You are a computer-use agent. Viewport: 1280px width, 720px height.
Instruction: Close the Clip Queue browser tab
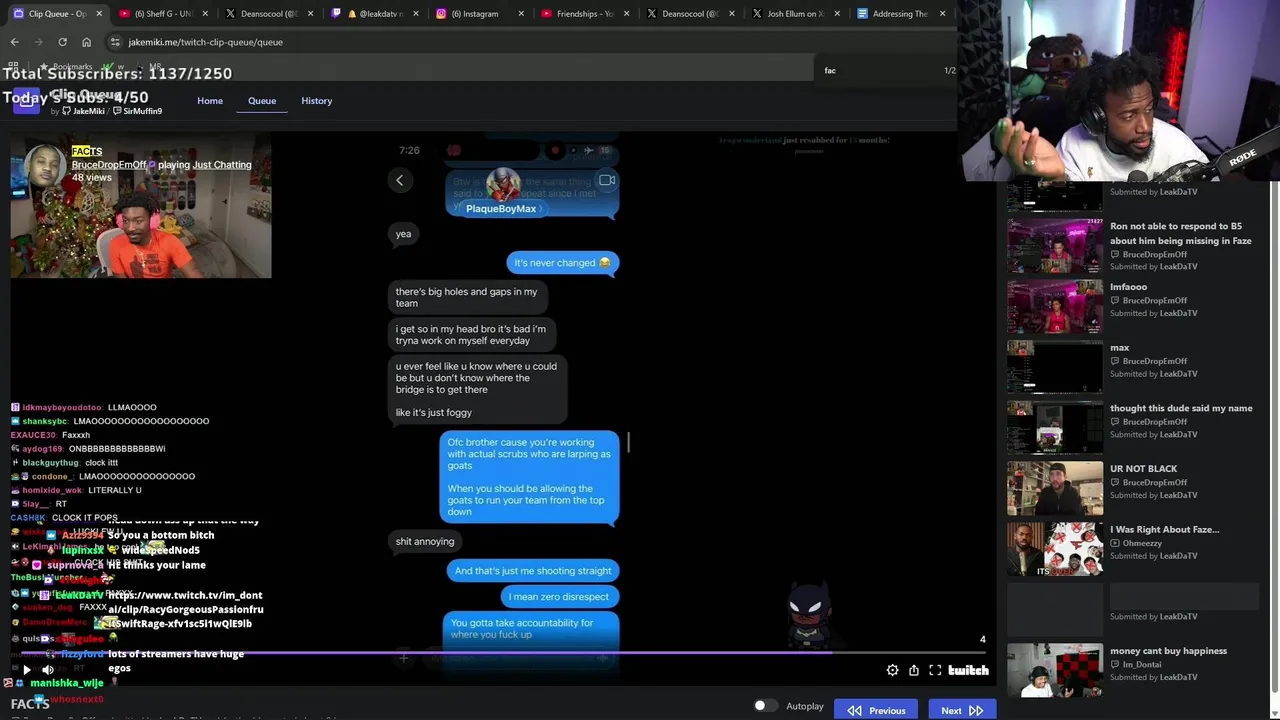click(99, 14)
